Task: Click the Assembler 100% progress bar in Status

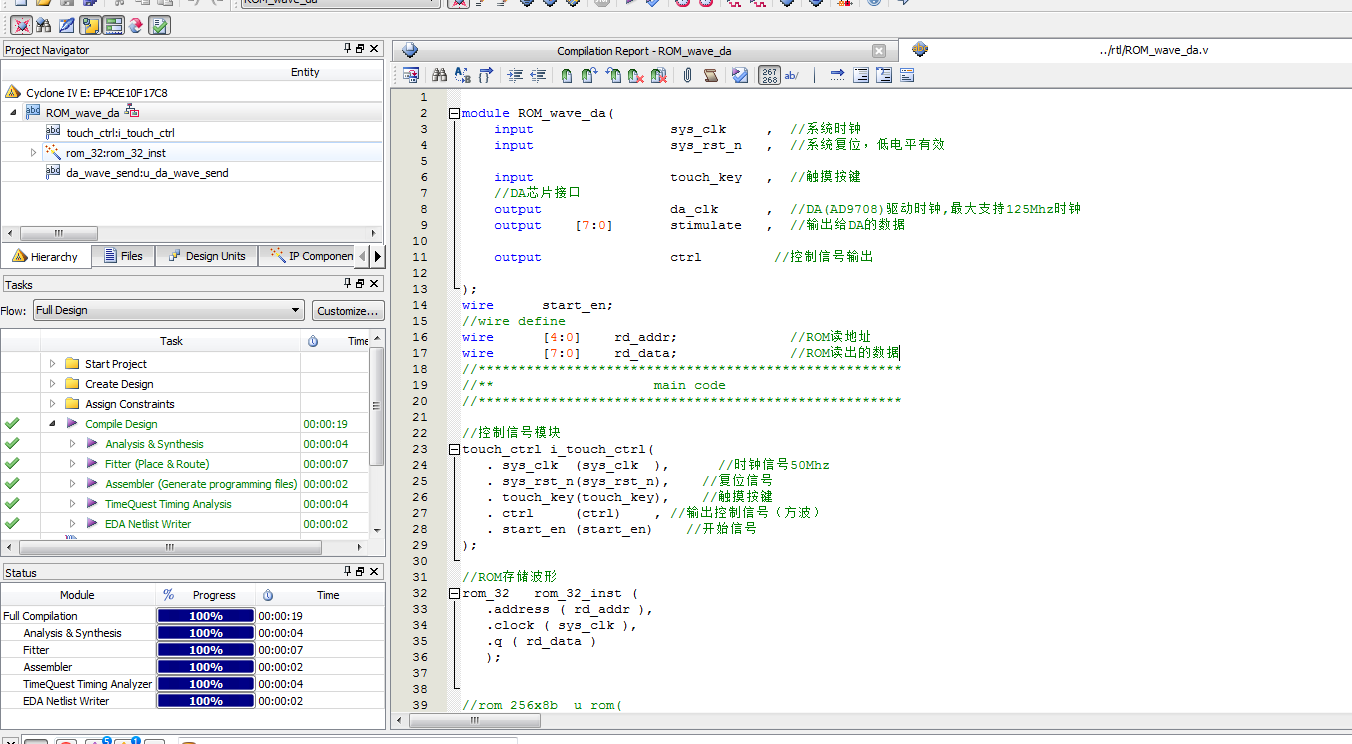Action: (206, 667)
